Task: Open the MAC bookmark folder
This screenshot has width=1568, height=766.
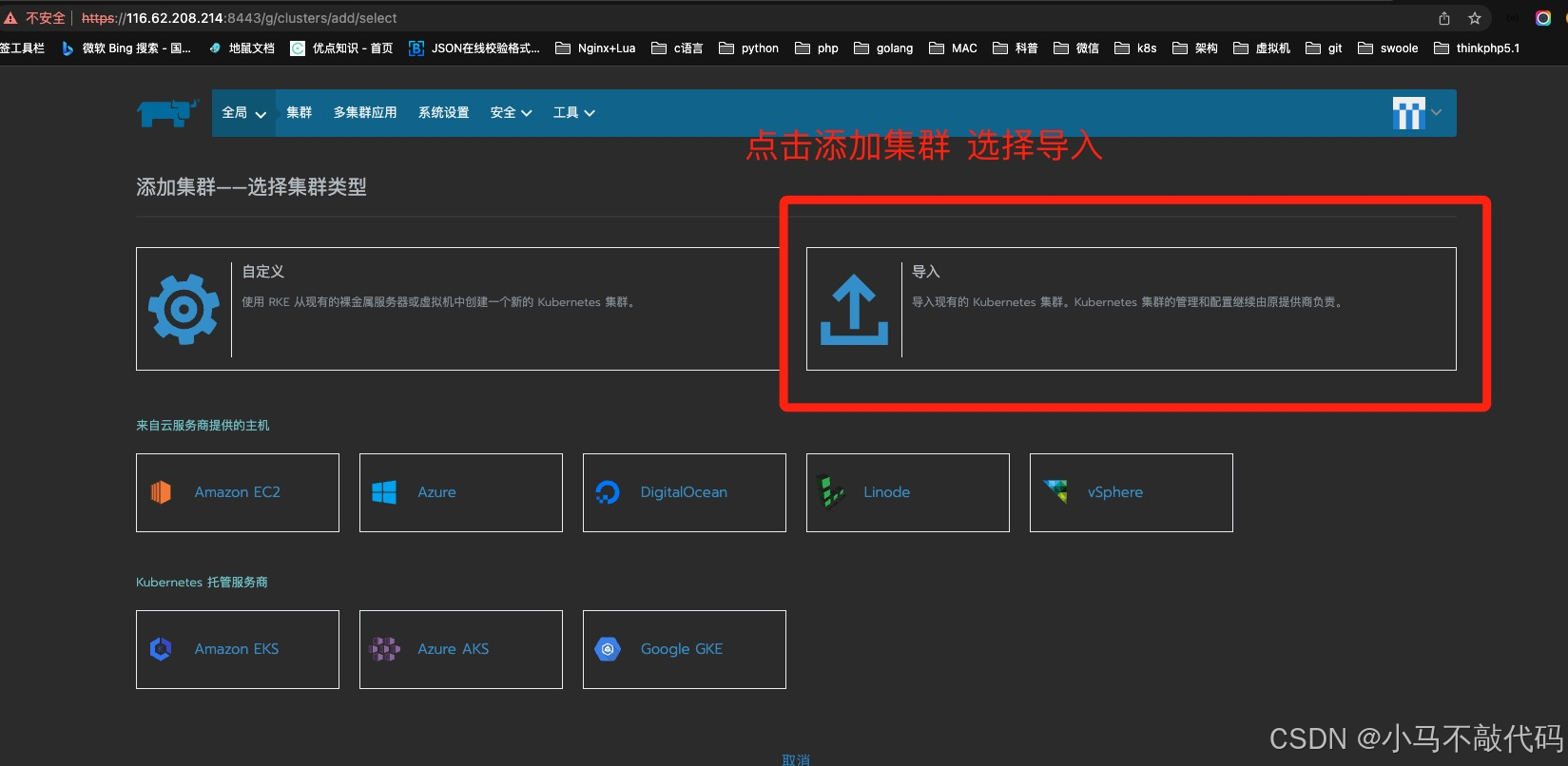Action: (953, 48)
